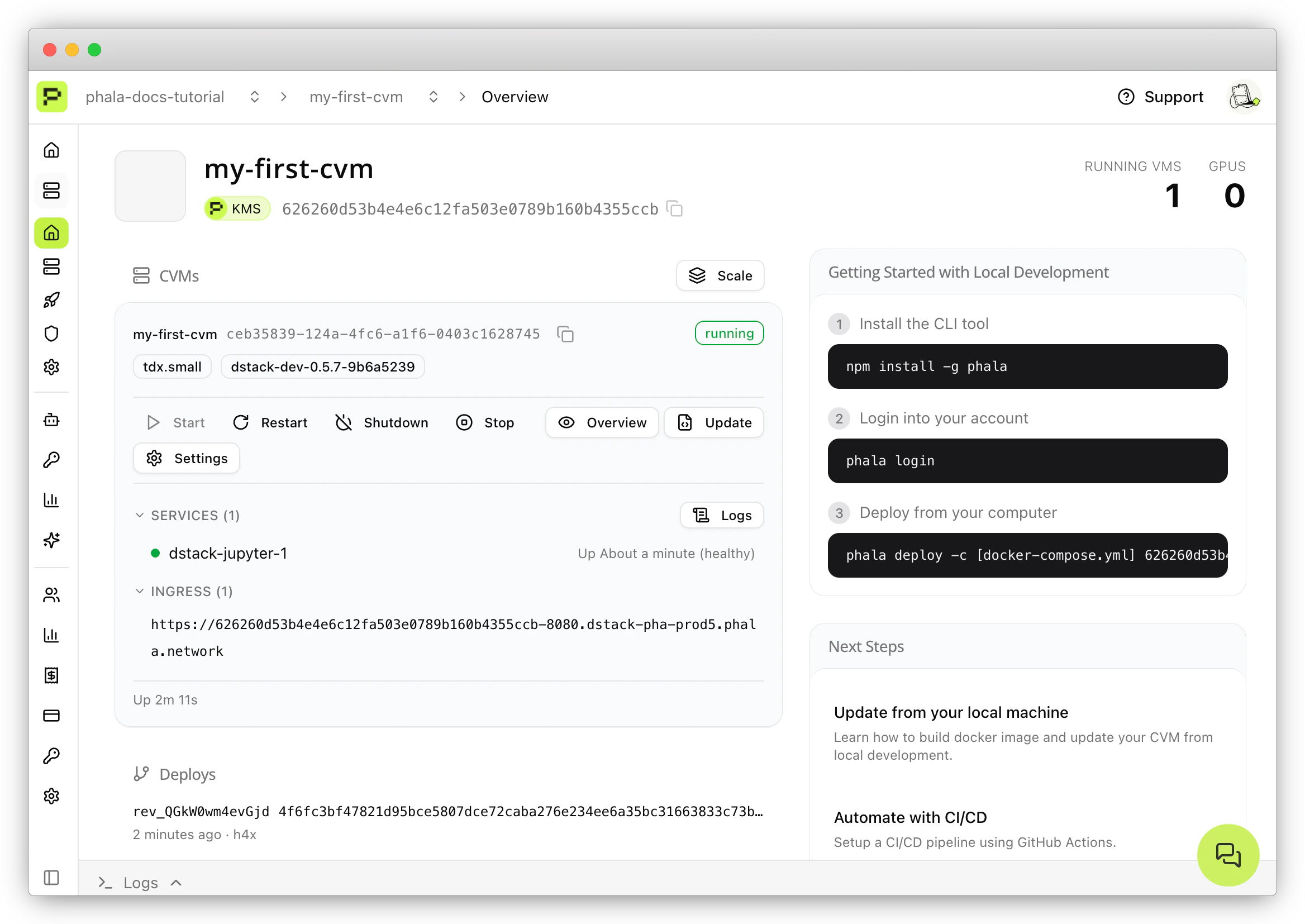Open the team members icon in sidebar

(51, 595)
